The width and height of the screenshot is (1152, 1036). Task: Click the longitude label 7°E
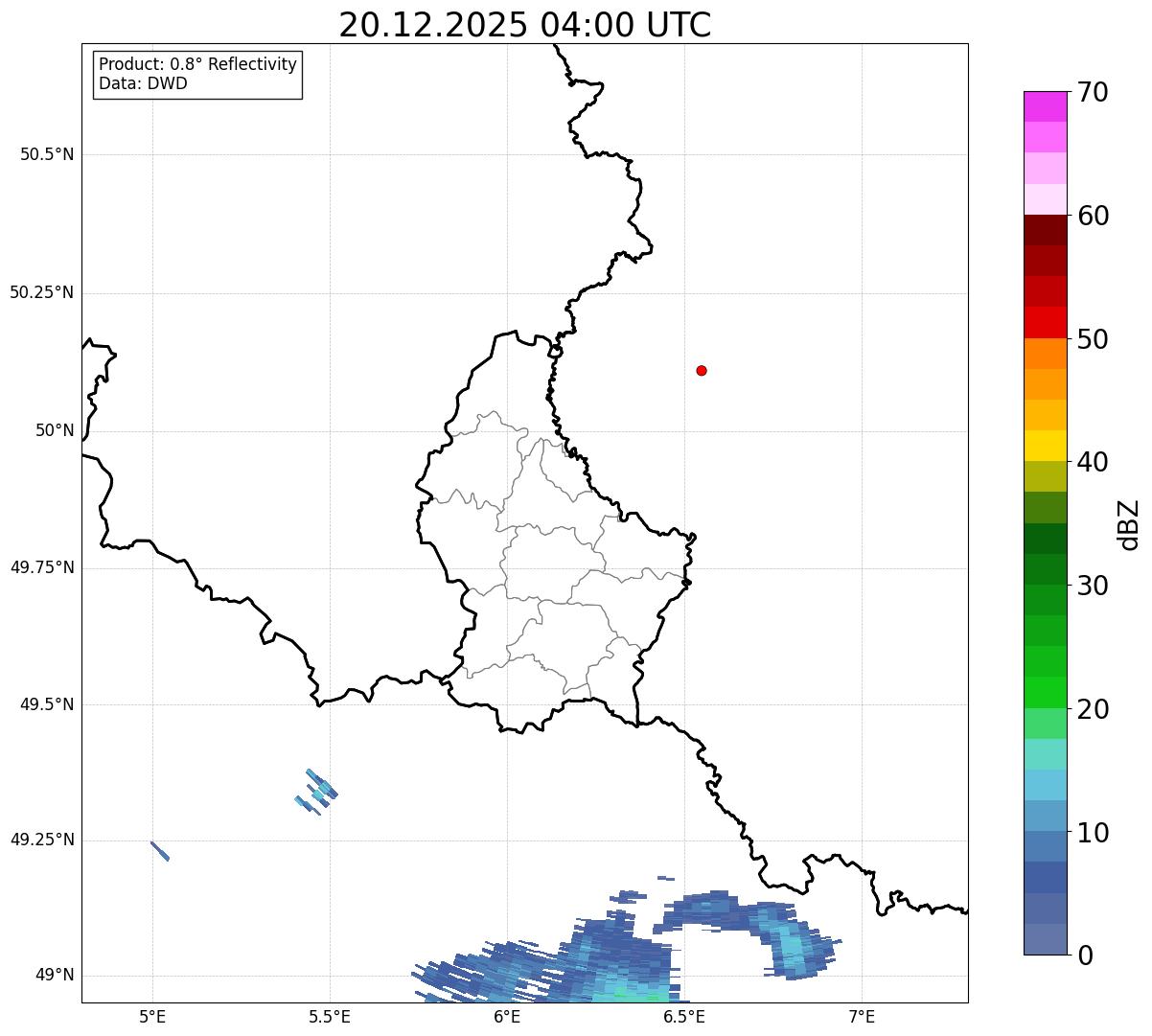pos(862,1016)
